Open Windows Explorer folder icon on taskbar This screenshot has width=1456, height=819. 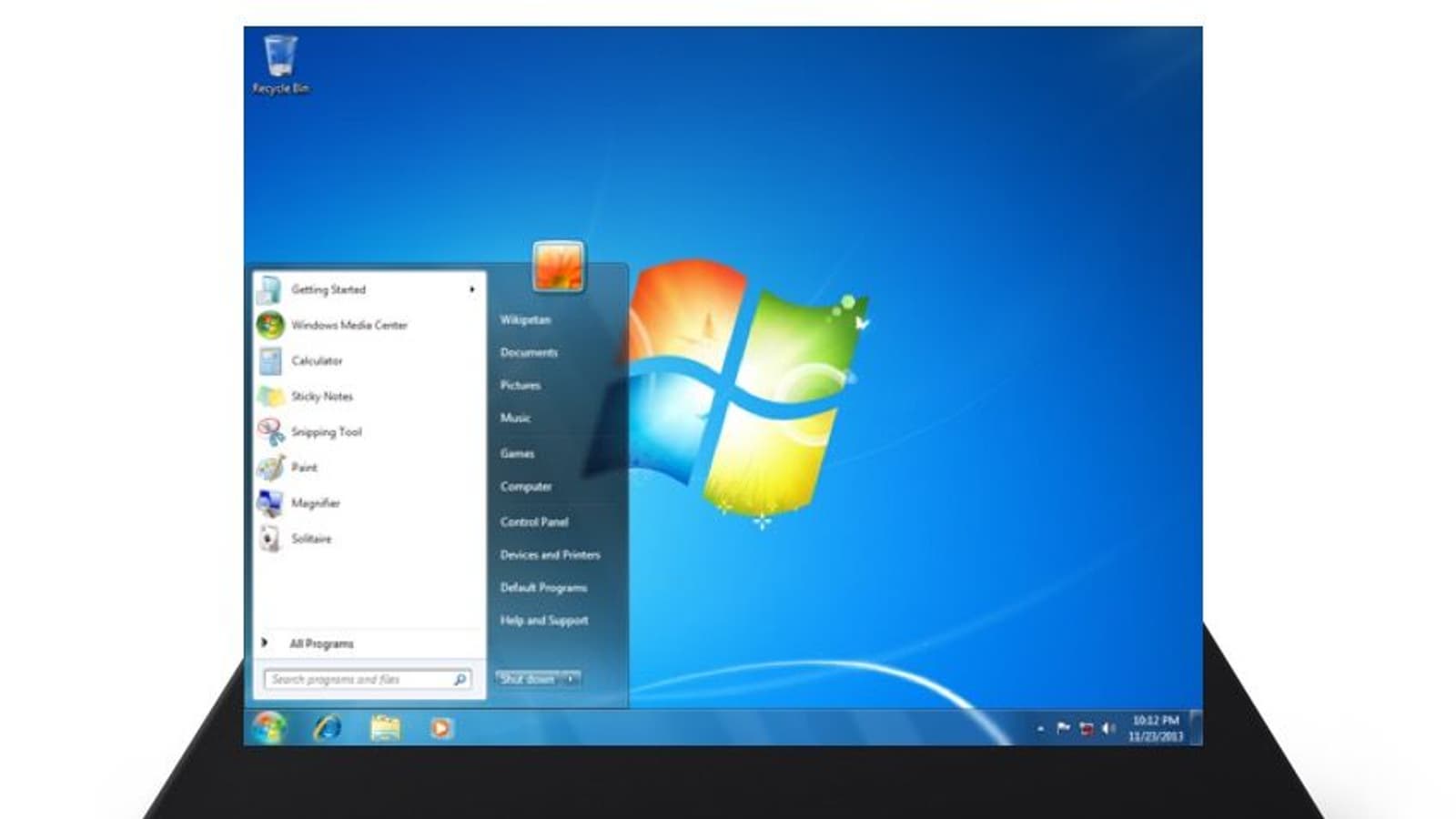pos(385,728)
